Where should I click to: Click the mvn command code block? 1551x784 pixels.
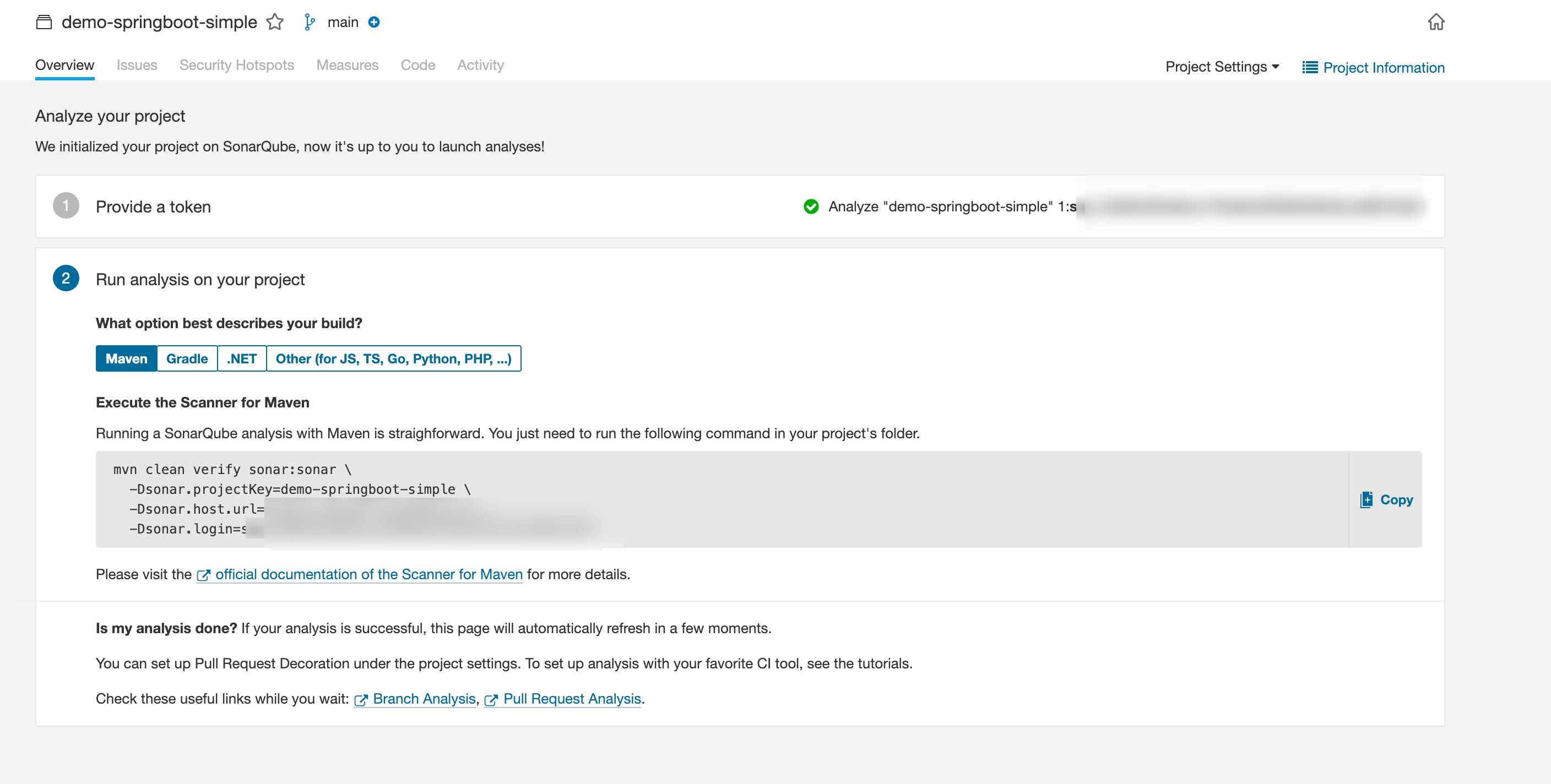tap(723, 499)
